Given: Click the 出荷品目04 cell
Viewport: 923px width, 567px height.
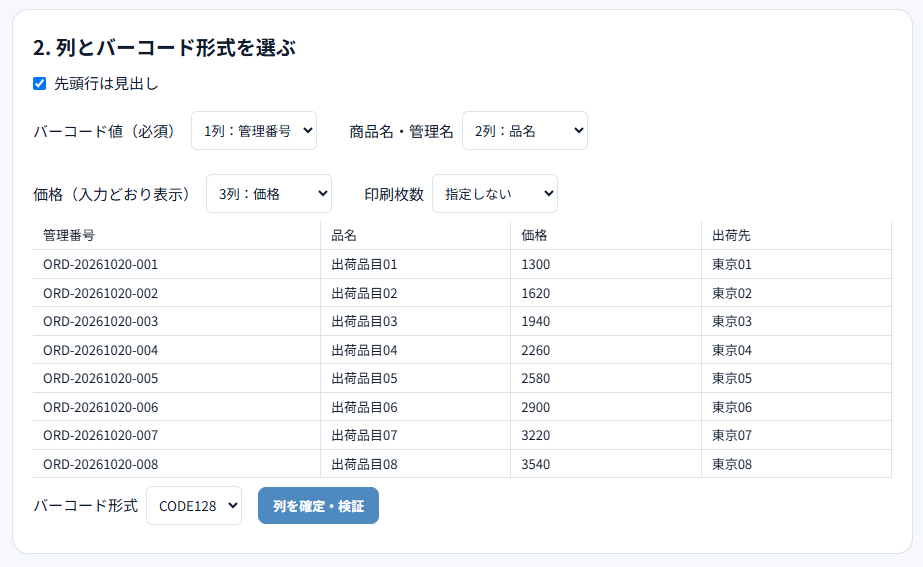Looking at the screenshot, I should [416, 350].
